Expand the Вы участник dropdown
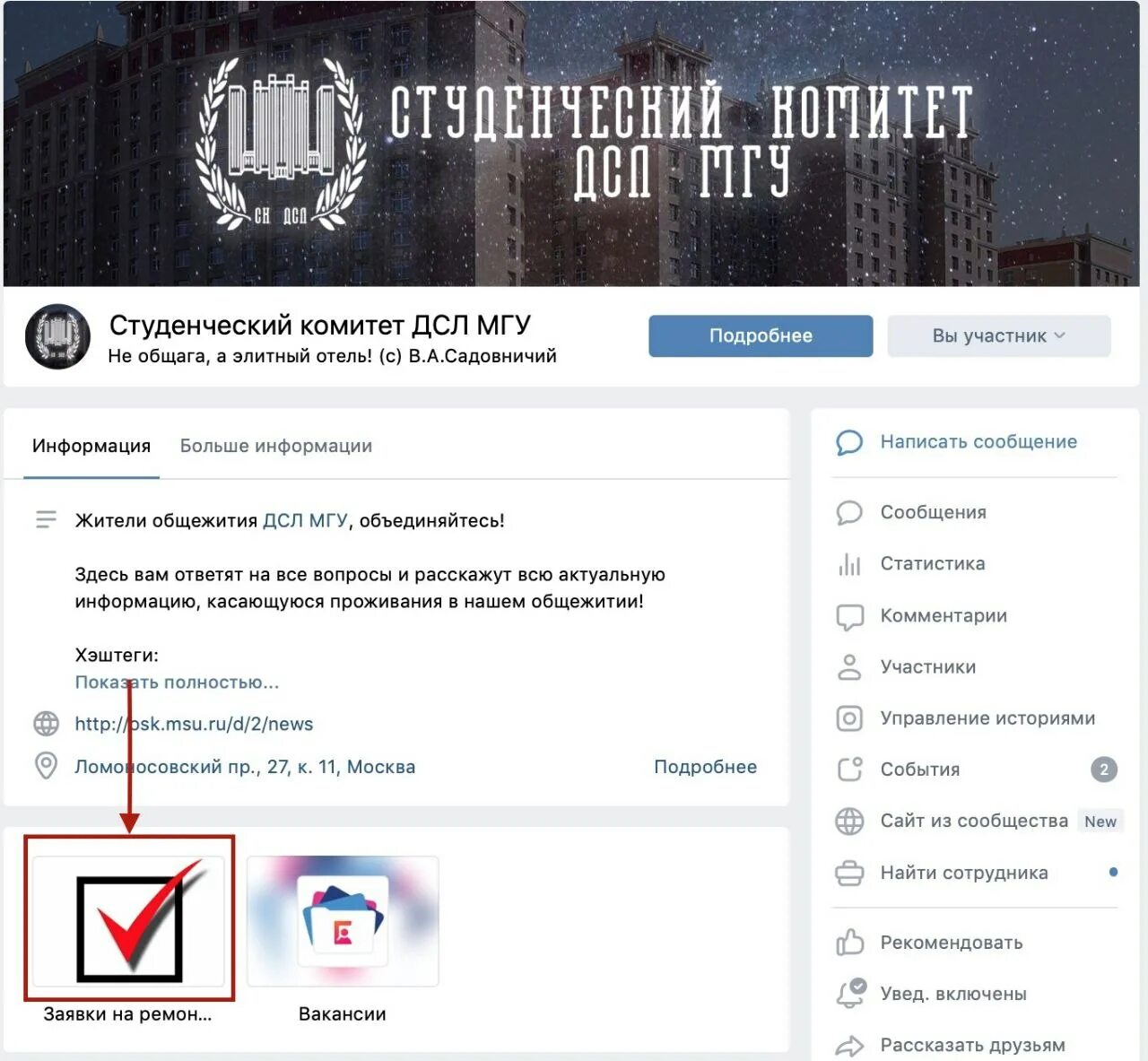The image size is (1148, 1061). tap(999, 336)
